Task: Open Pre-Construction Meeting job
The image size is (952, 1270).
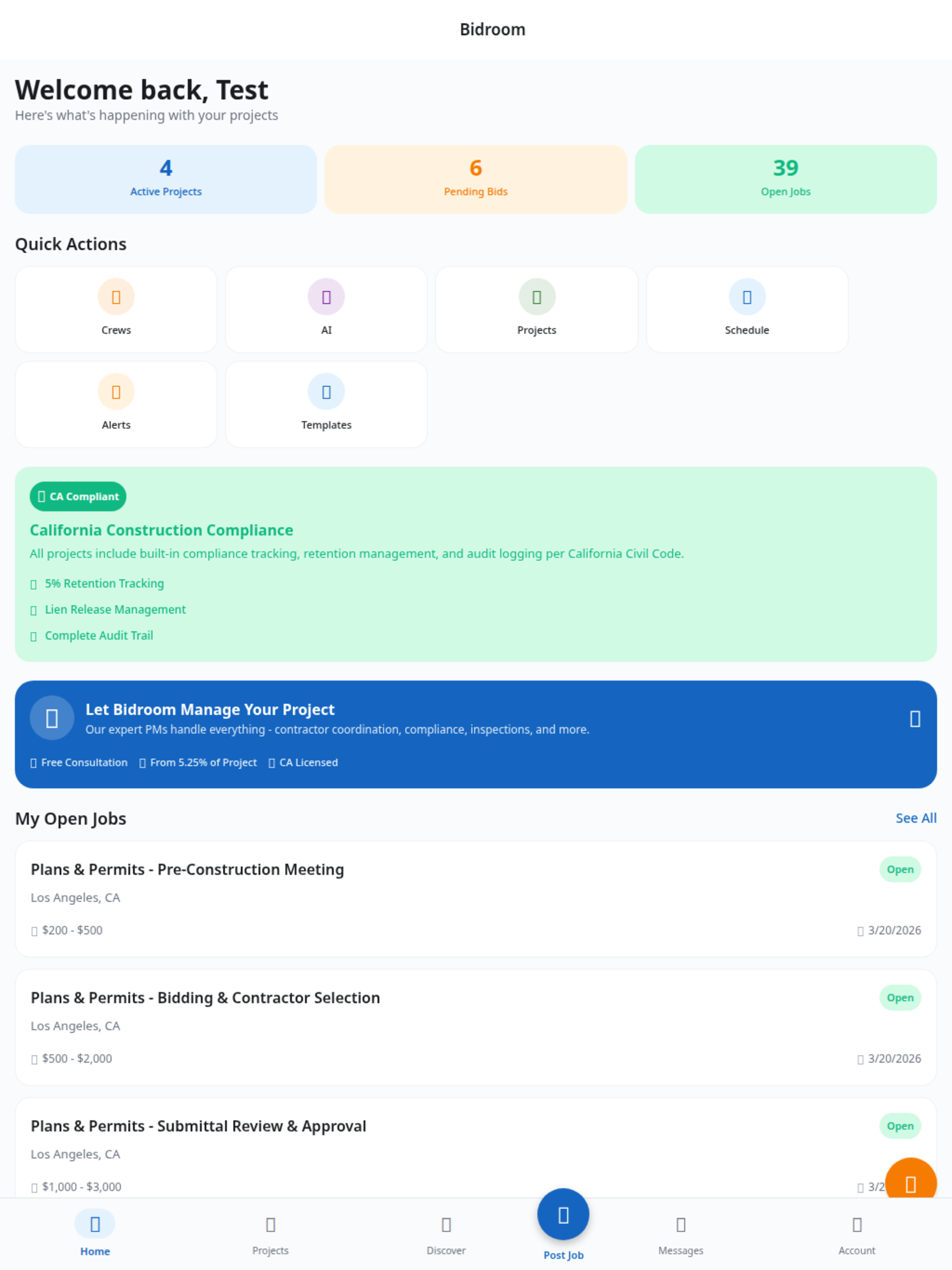Action: pyautogui.click(x=476, y=899)
